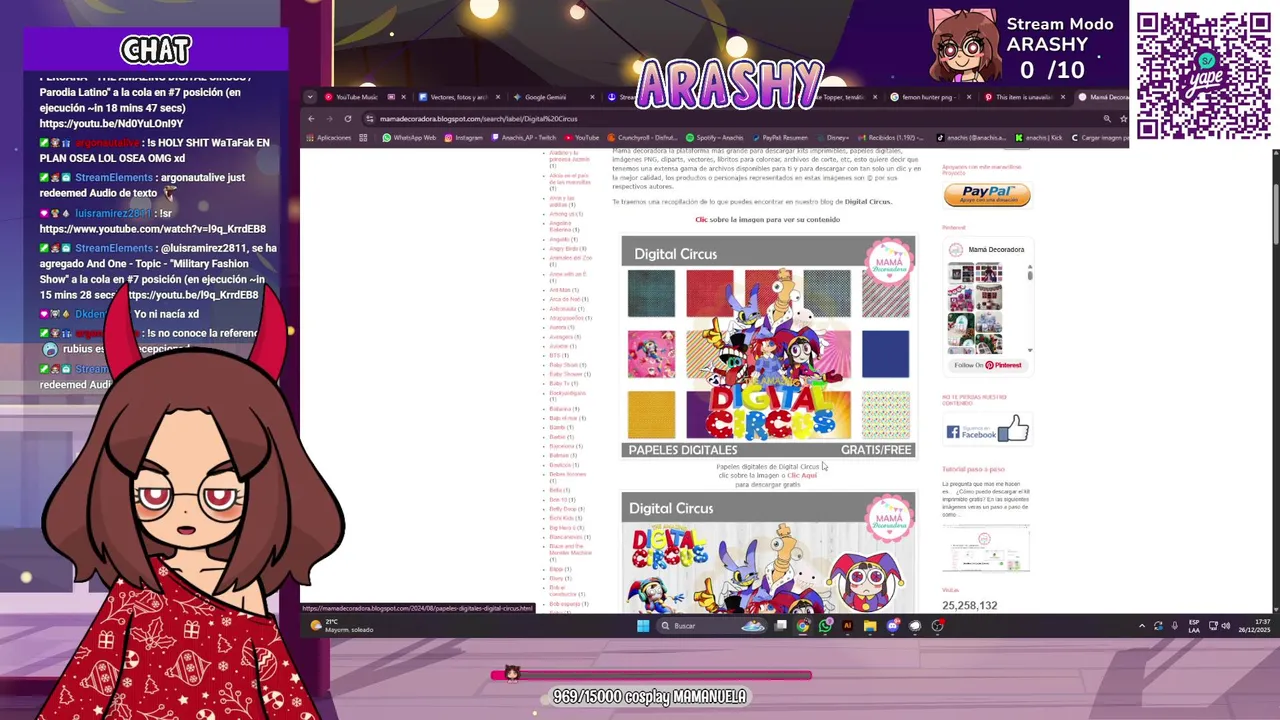The width and height of the screenshot is (1280, 720).
Task: Open File Explorer from the taskbar
Action: tap(870, 626)
